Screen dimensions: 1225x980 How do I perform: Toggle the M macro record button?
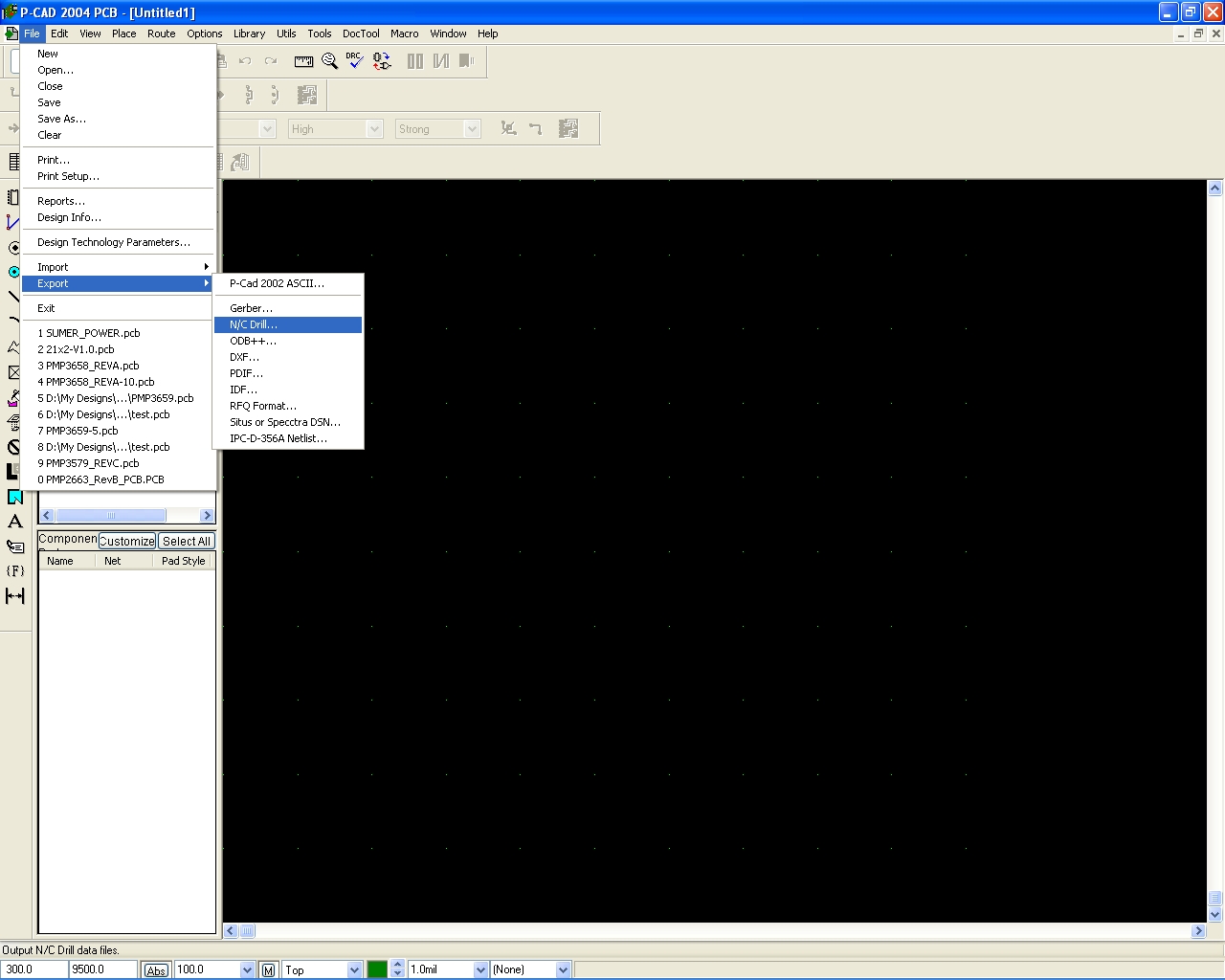point(269,969)
